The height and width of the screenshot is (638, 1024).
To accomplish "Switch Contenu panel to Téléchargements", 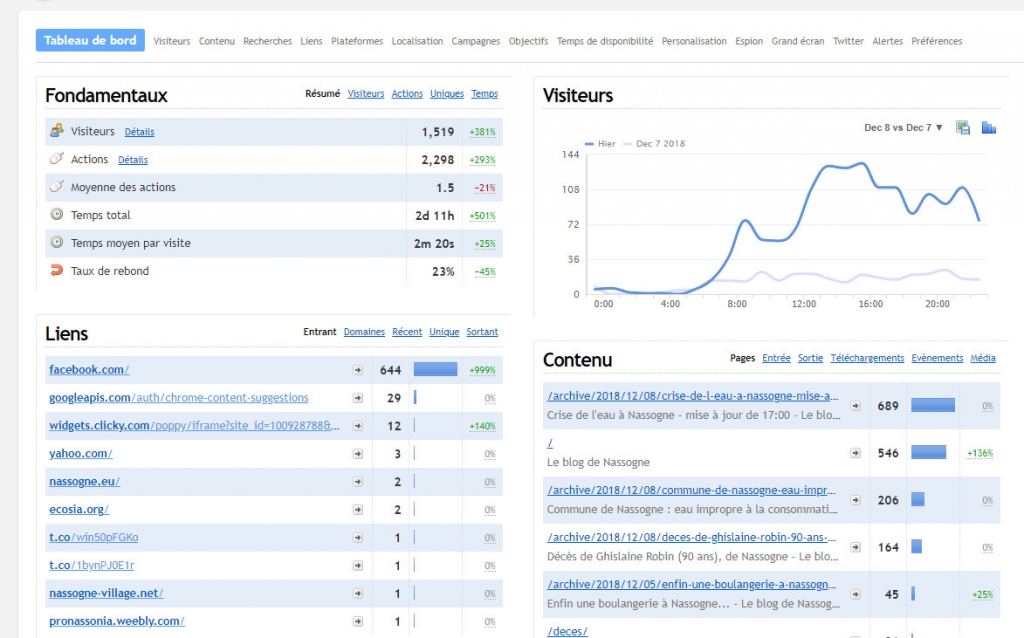I will click(x=867, y=358).
